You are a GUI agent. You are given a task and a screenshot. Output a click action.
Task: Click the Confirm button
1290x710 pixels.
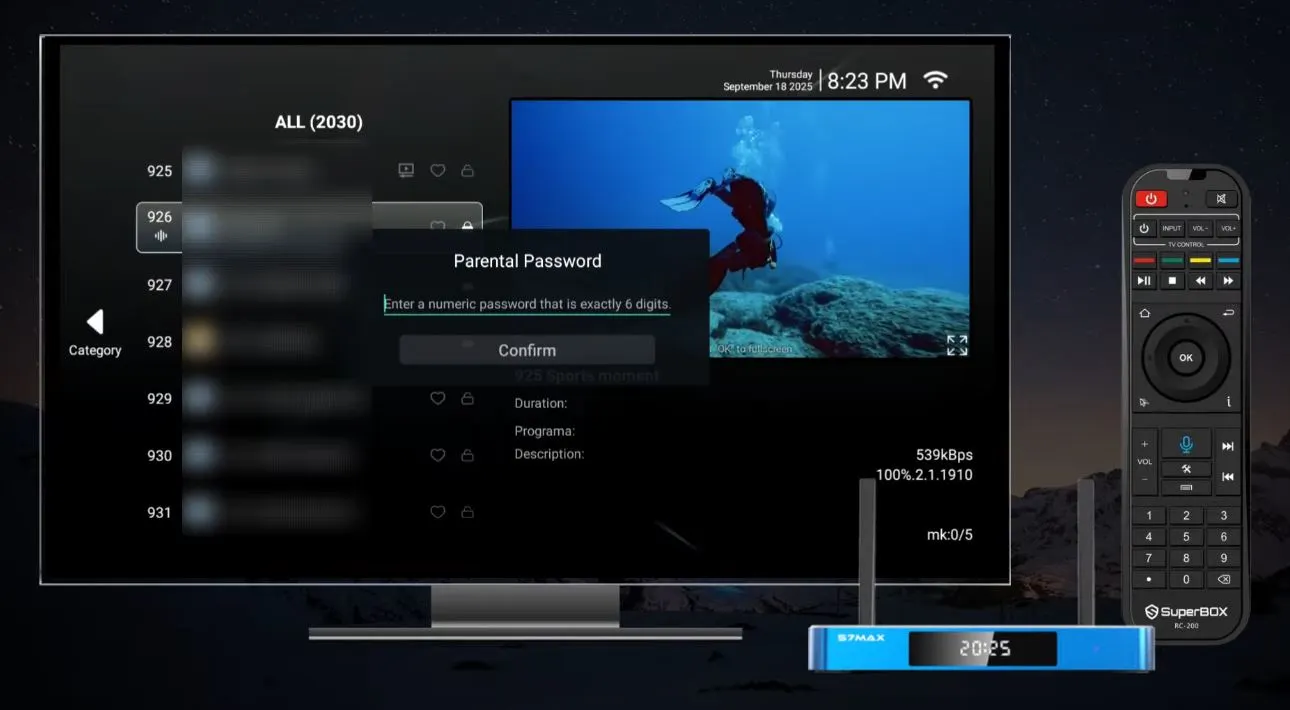[x=527, y=350]
